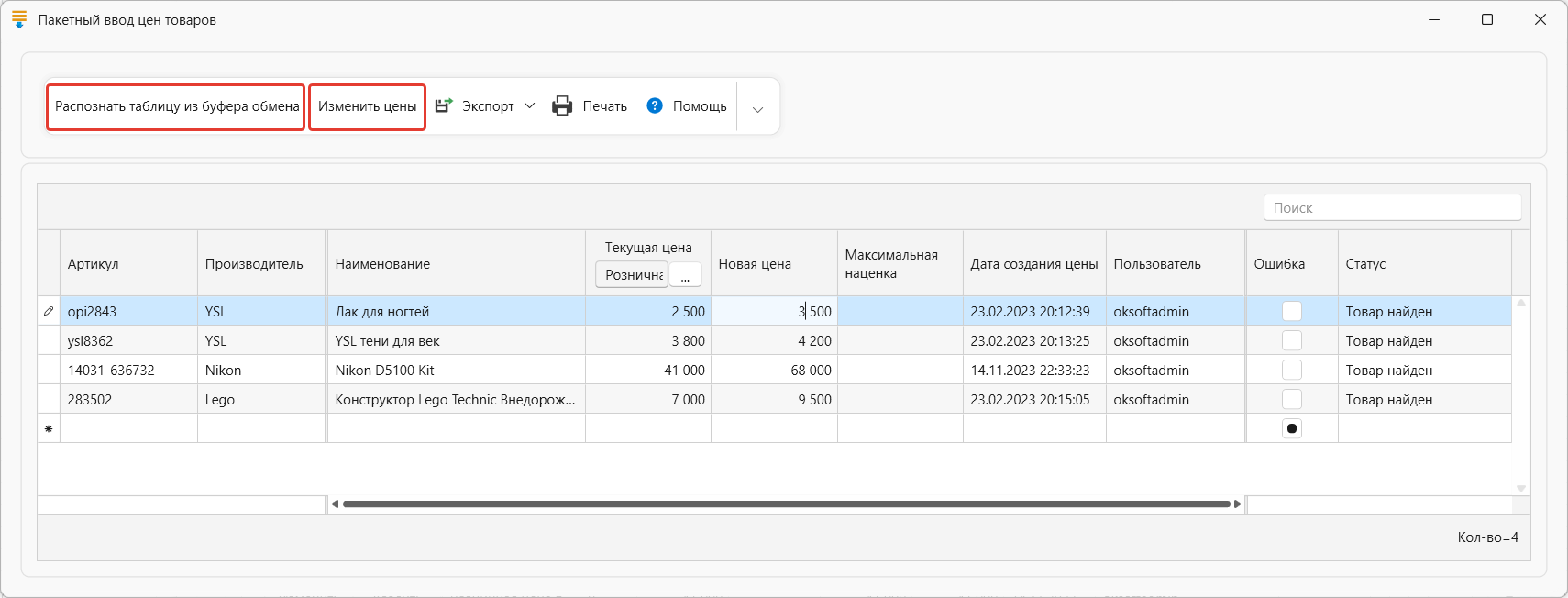Sort by the Статус column header
This screenshot has width=1568, height=598.
1425,263
